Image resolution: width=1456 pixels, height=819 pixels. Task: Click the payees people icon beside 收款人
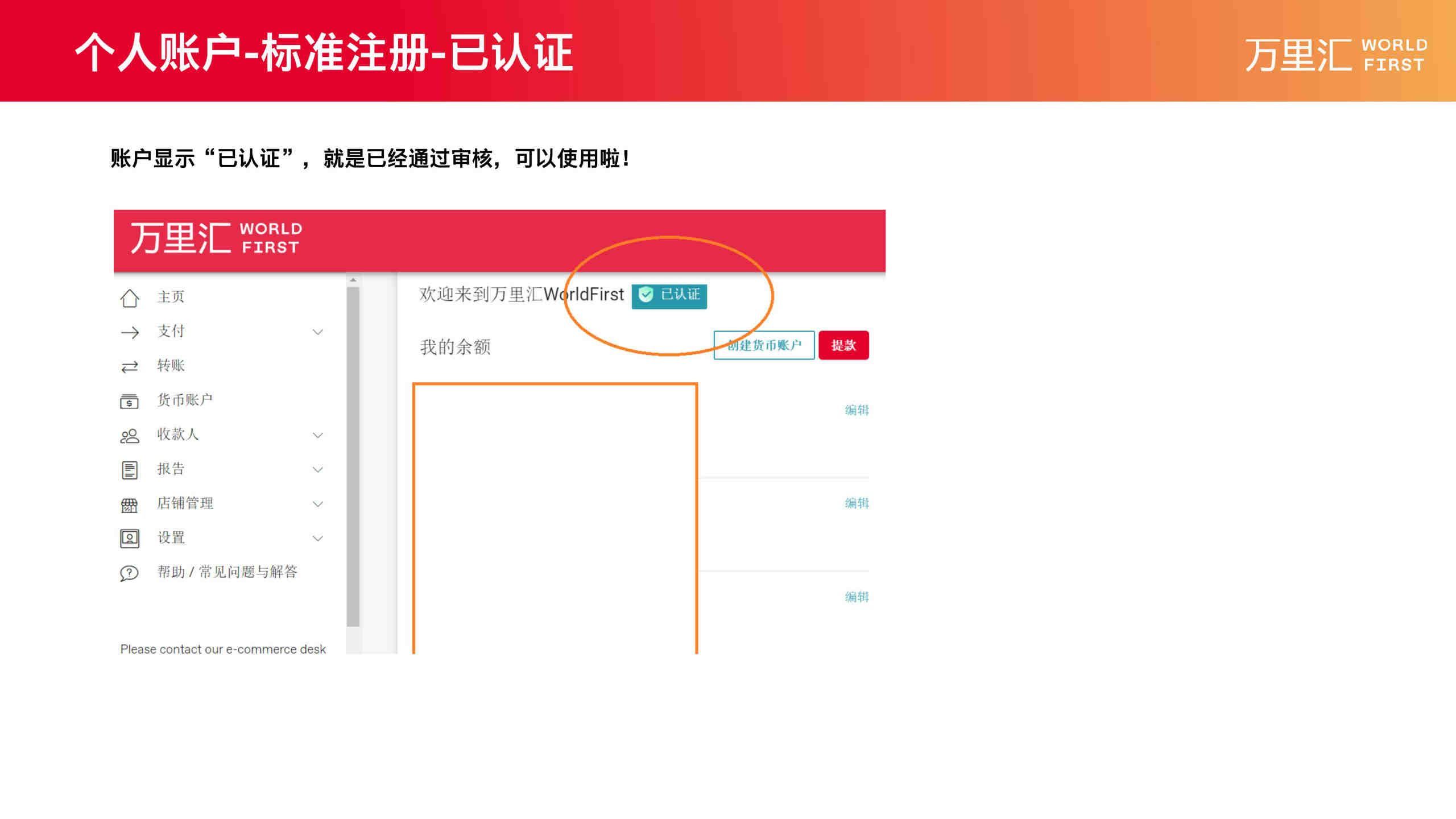tap(130, 436)
